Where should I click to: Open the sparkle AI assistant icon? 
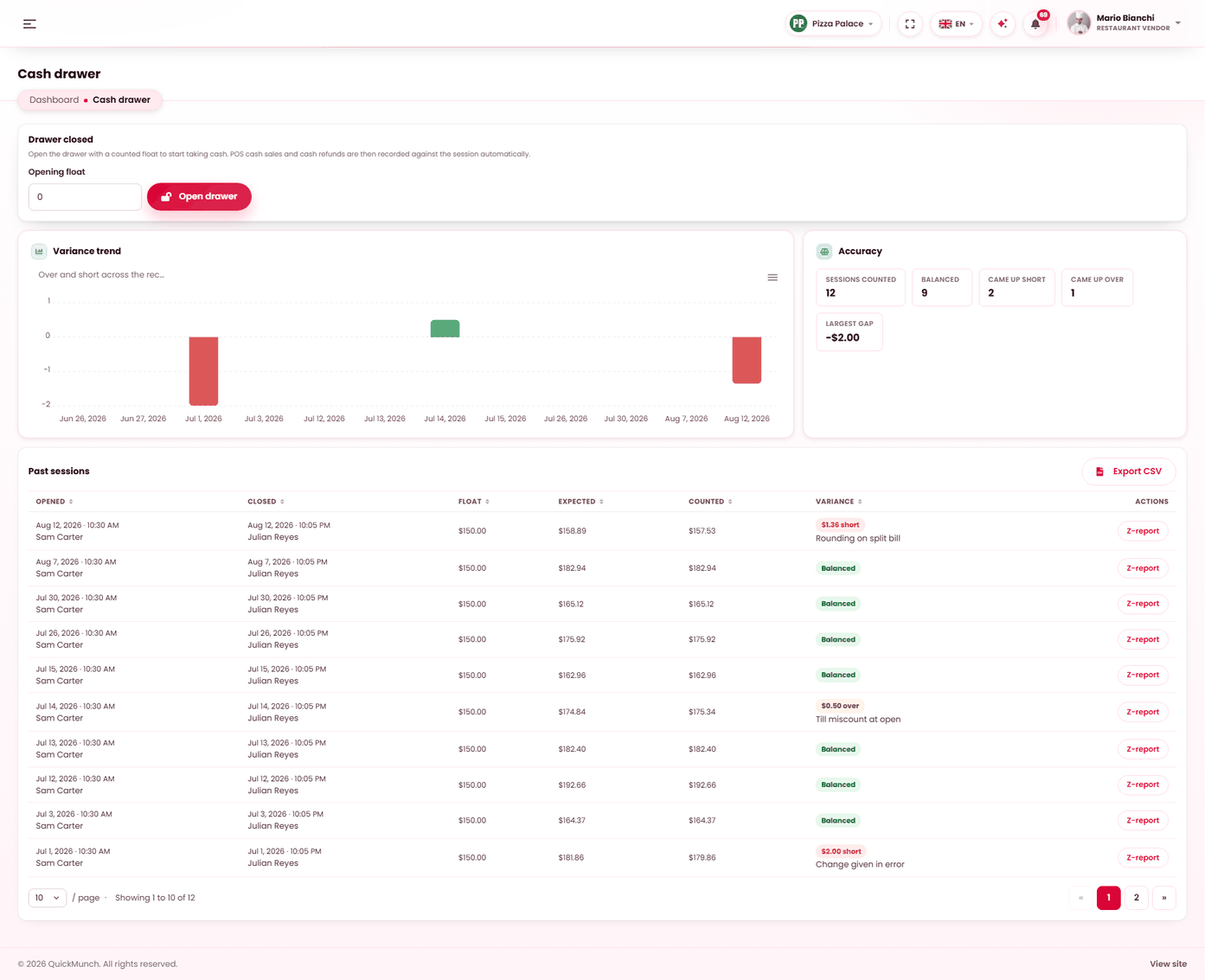[1003, 24]
